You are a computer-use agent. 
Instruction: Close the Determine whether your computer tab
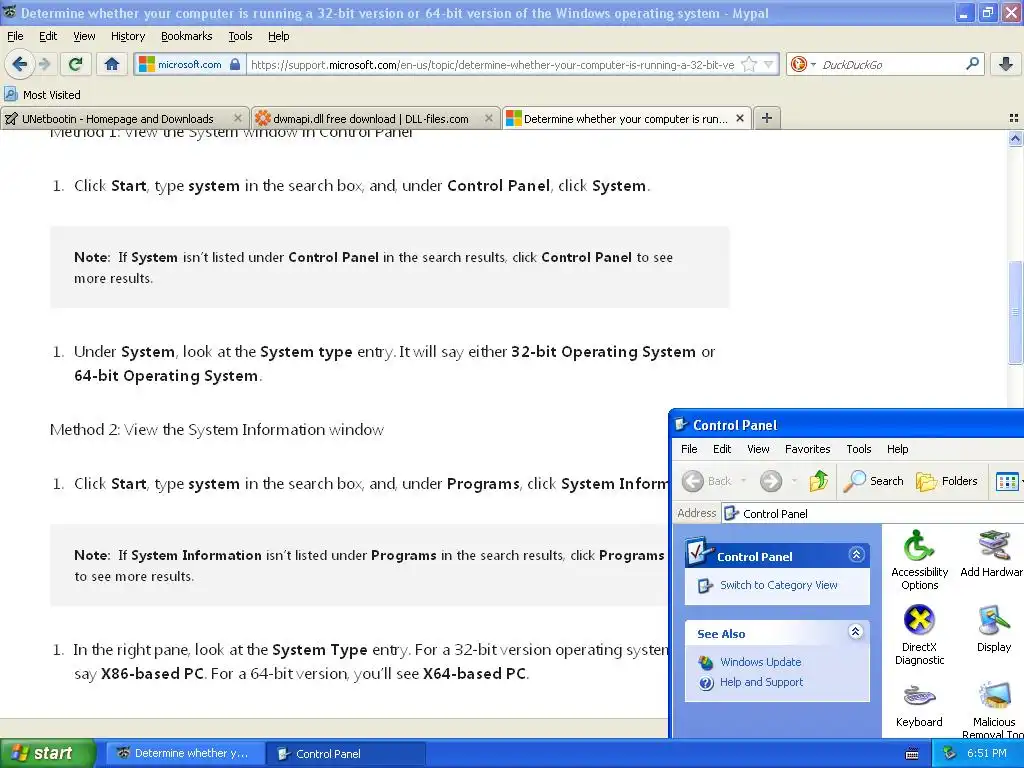pos(740,118)
